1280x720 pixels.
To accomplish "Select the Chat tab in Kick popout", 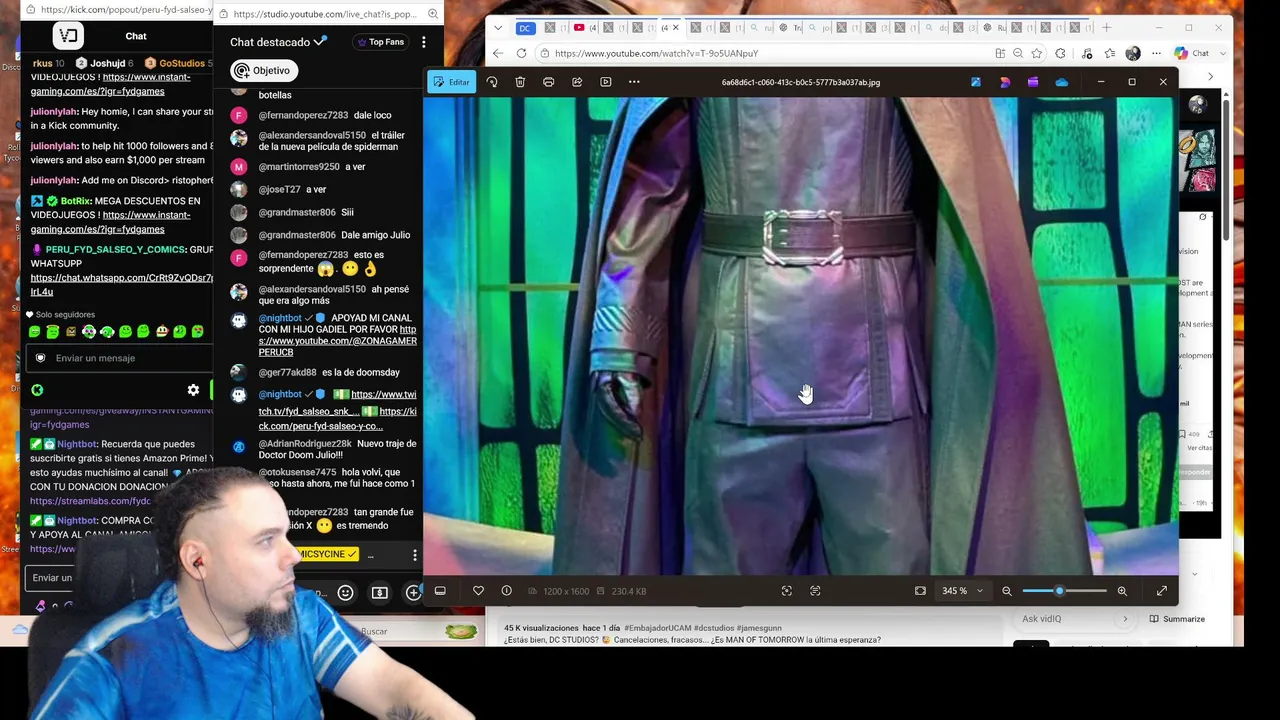I will coord(136,36).
